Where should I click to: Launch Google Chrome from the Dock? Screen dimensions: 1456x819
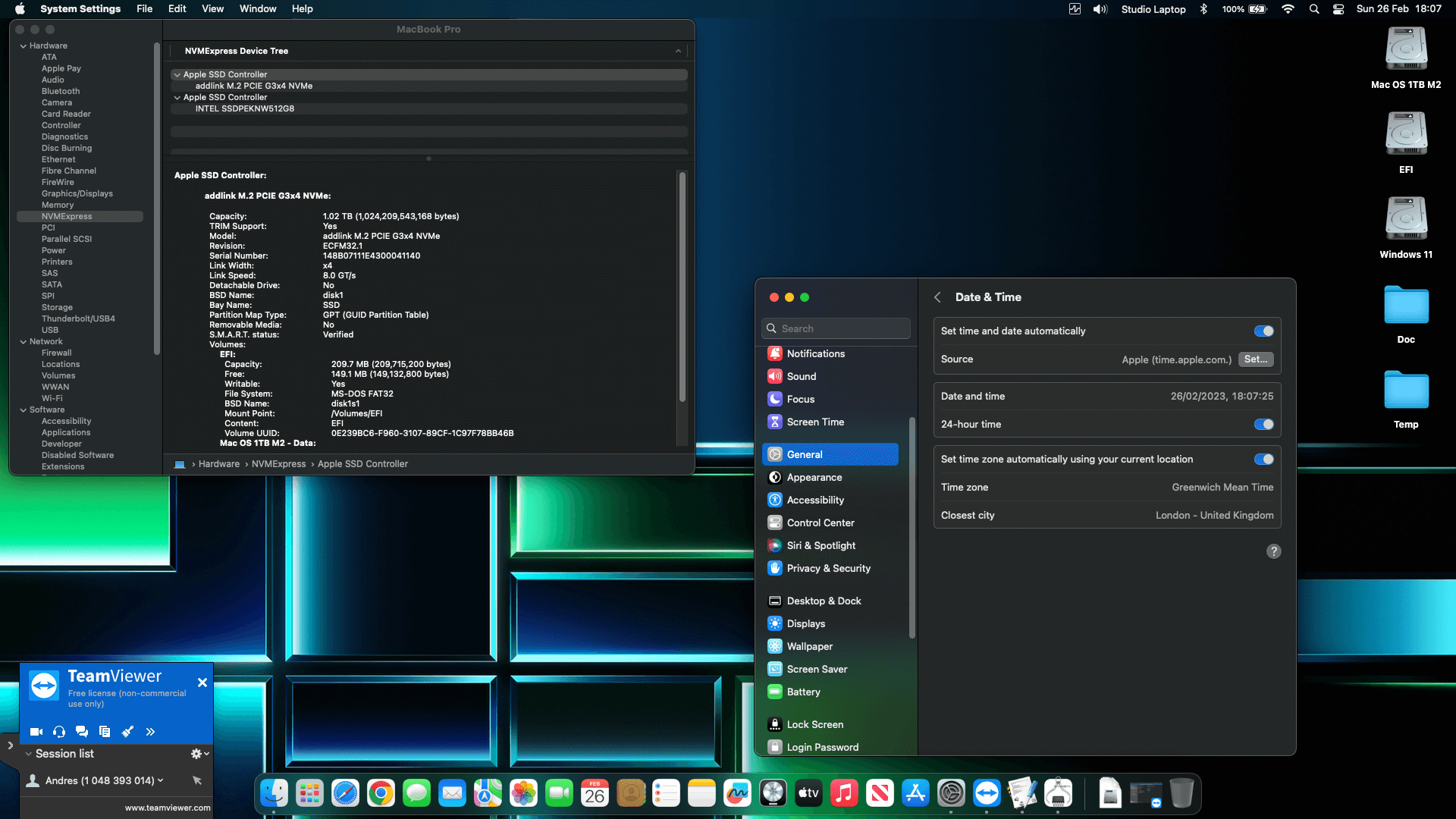[x=381, y=793]
